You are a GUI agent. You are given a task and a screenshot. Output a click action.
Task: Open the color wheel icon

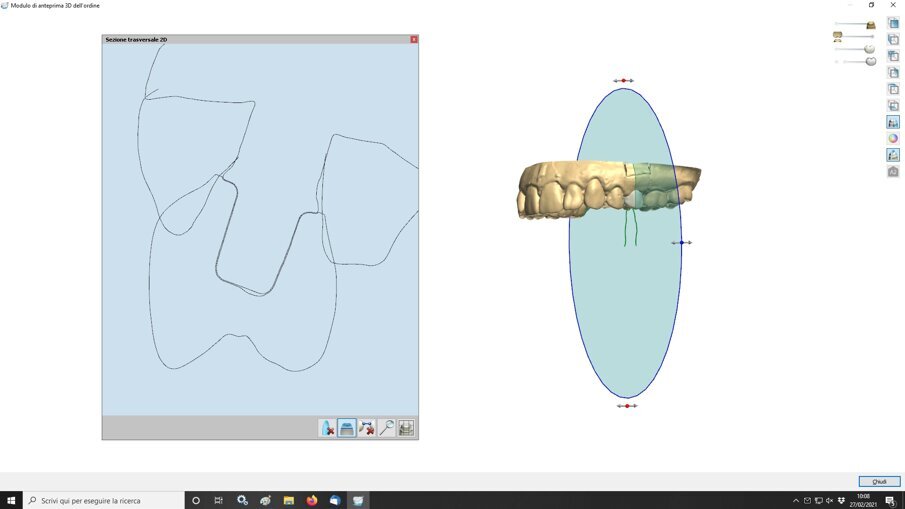(x=893, y=139)
